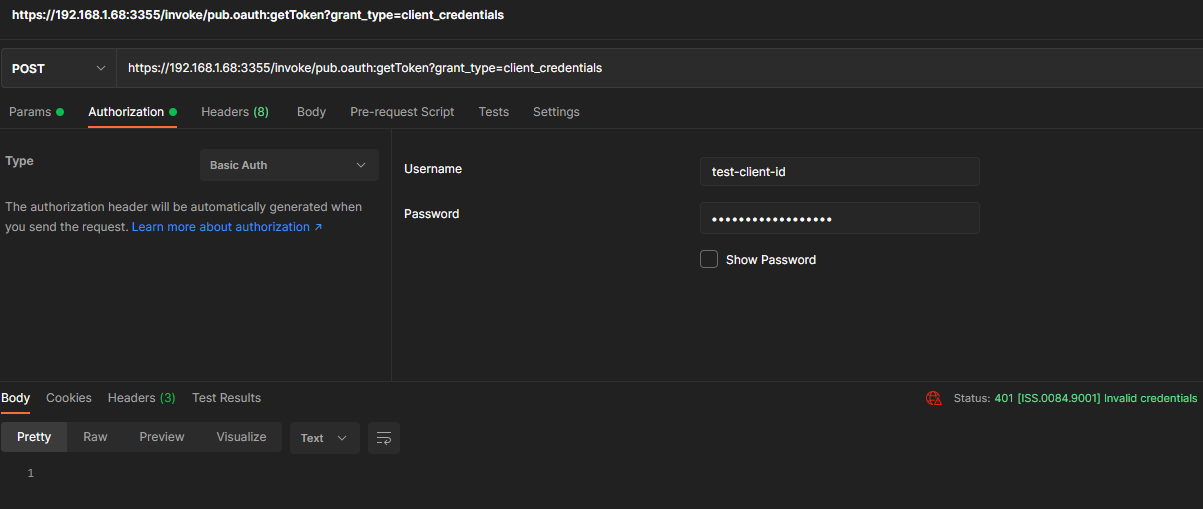Screen dimensions: 1203x509
Task: Open the POST method dropdown
Action: 58,68
